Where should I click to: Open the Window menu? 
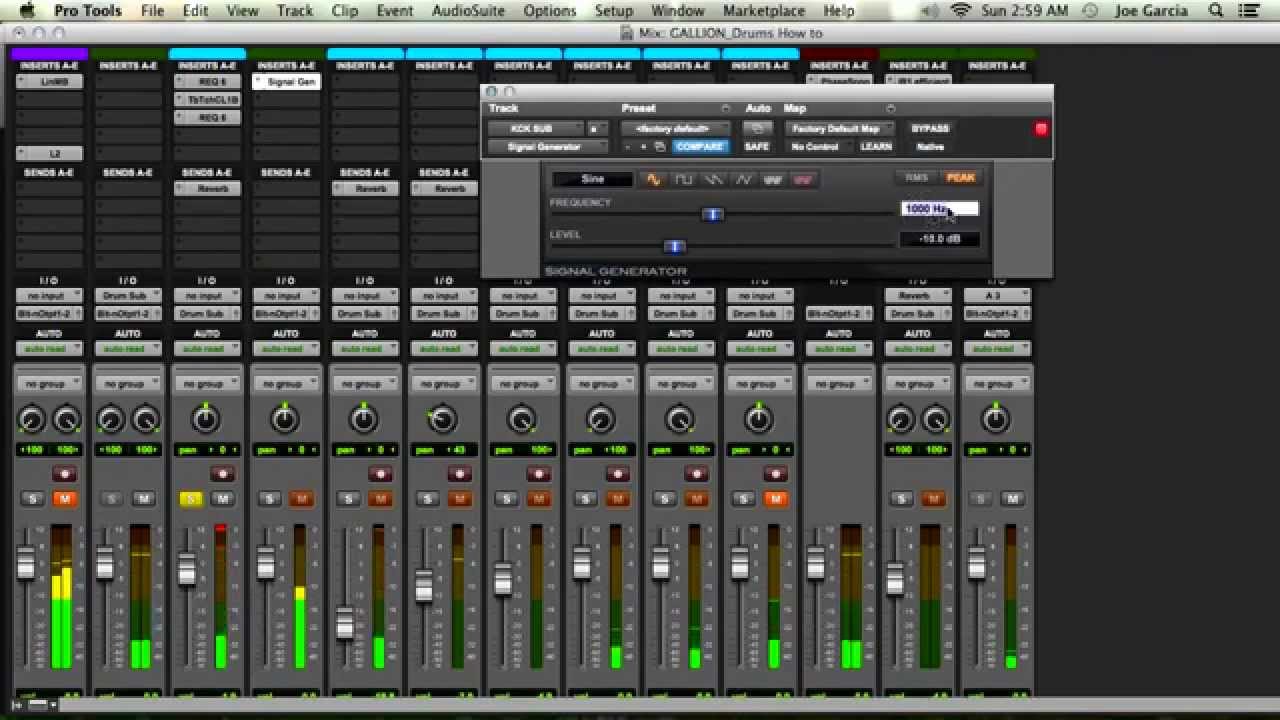click(x=678, y=11)
